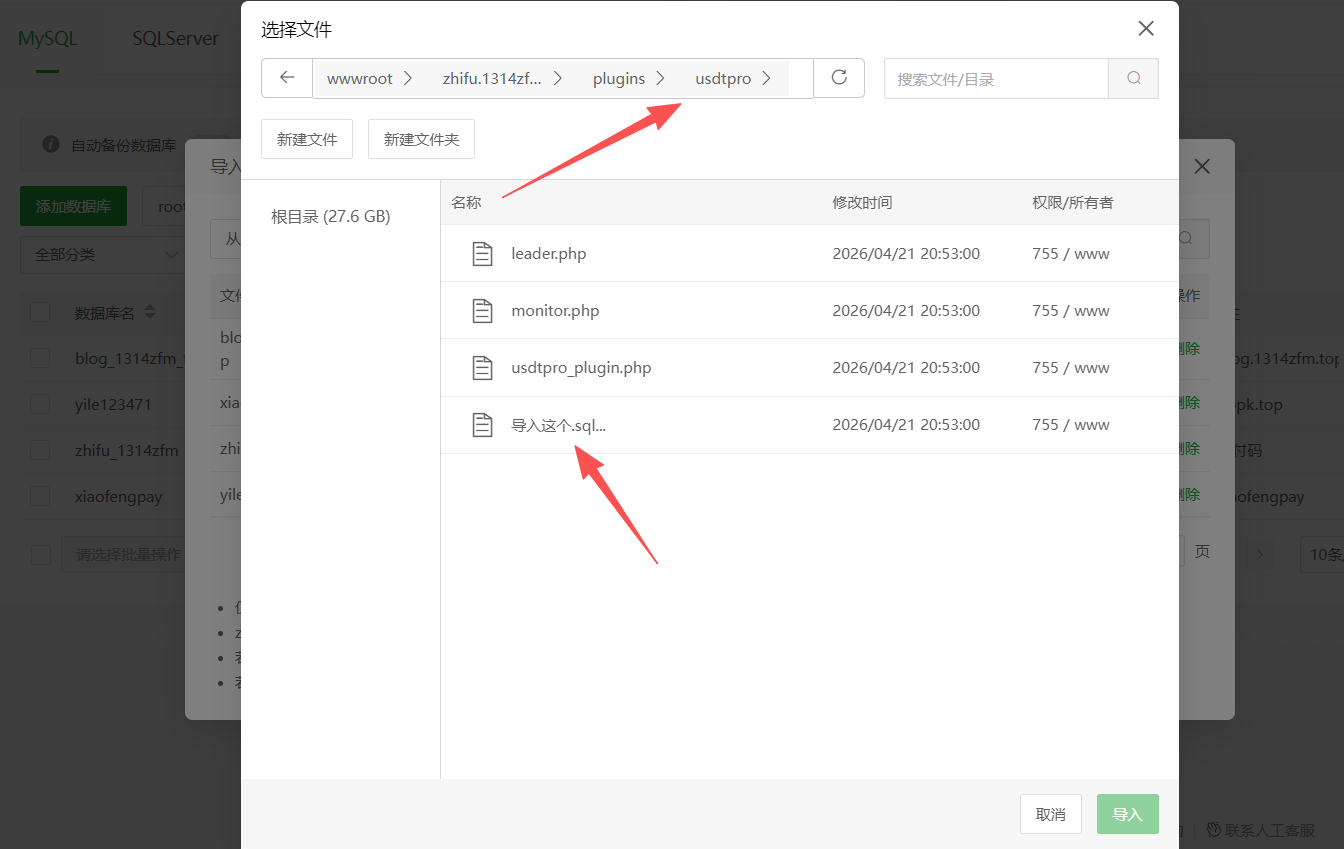Viewport: 1344px width, 849px height.
Task: Click the file icon next to 导入这个.sql
Action: pyautogui.click(x=483, y=424)
